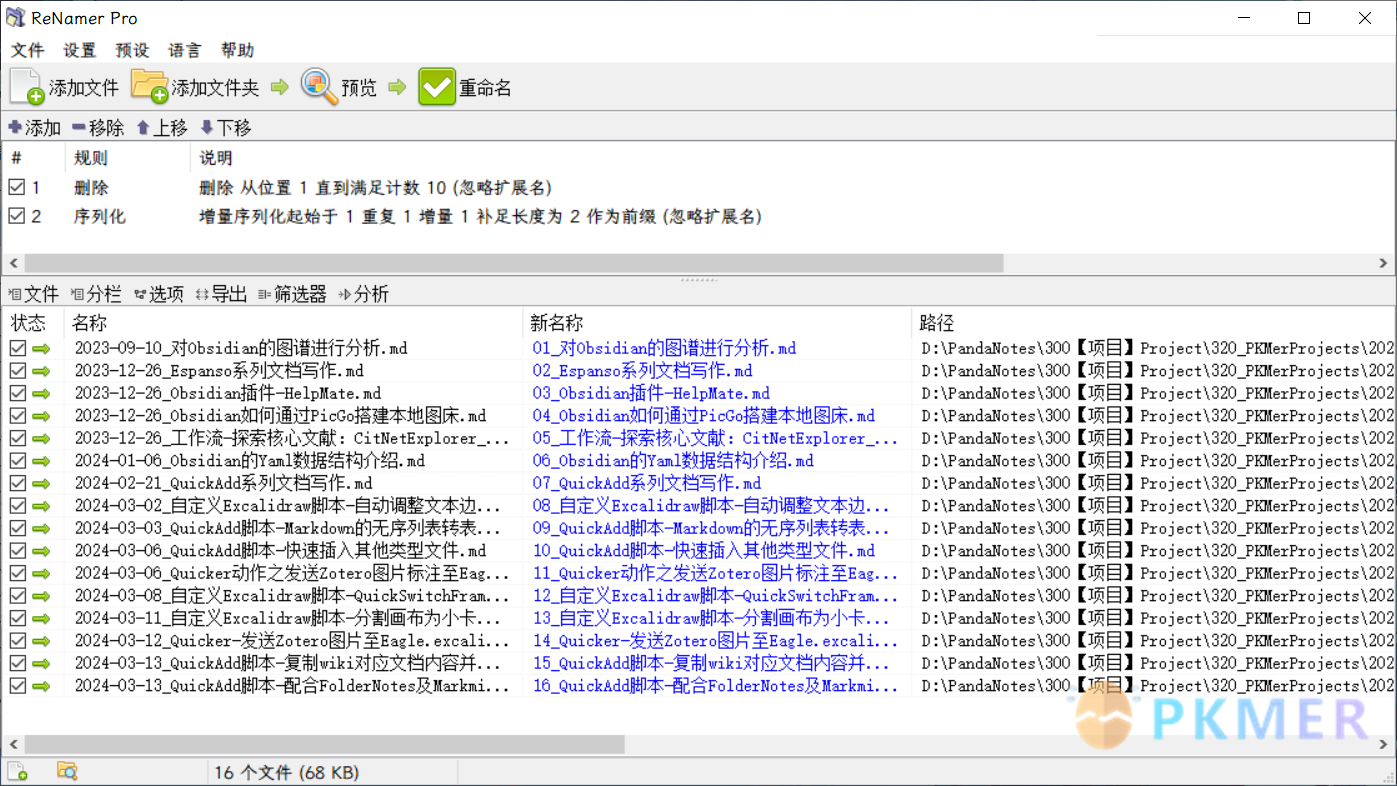Click the ReNamer Pro title bar app icon
Viewport: 1397px width, 786px height.
[x=16, y=17]
